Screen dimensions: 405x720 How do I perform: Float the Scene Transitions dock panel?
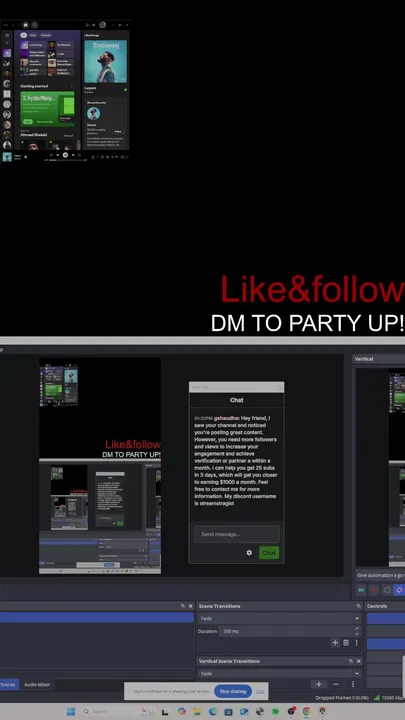coord(358,606)
